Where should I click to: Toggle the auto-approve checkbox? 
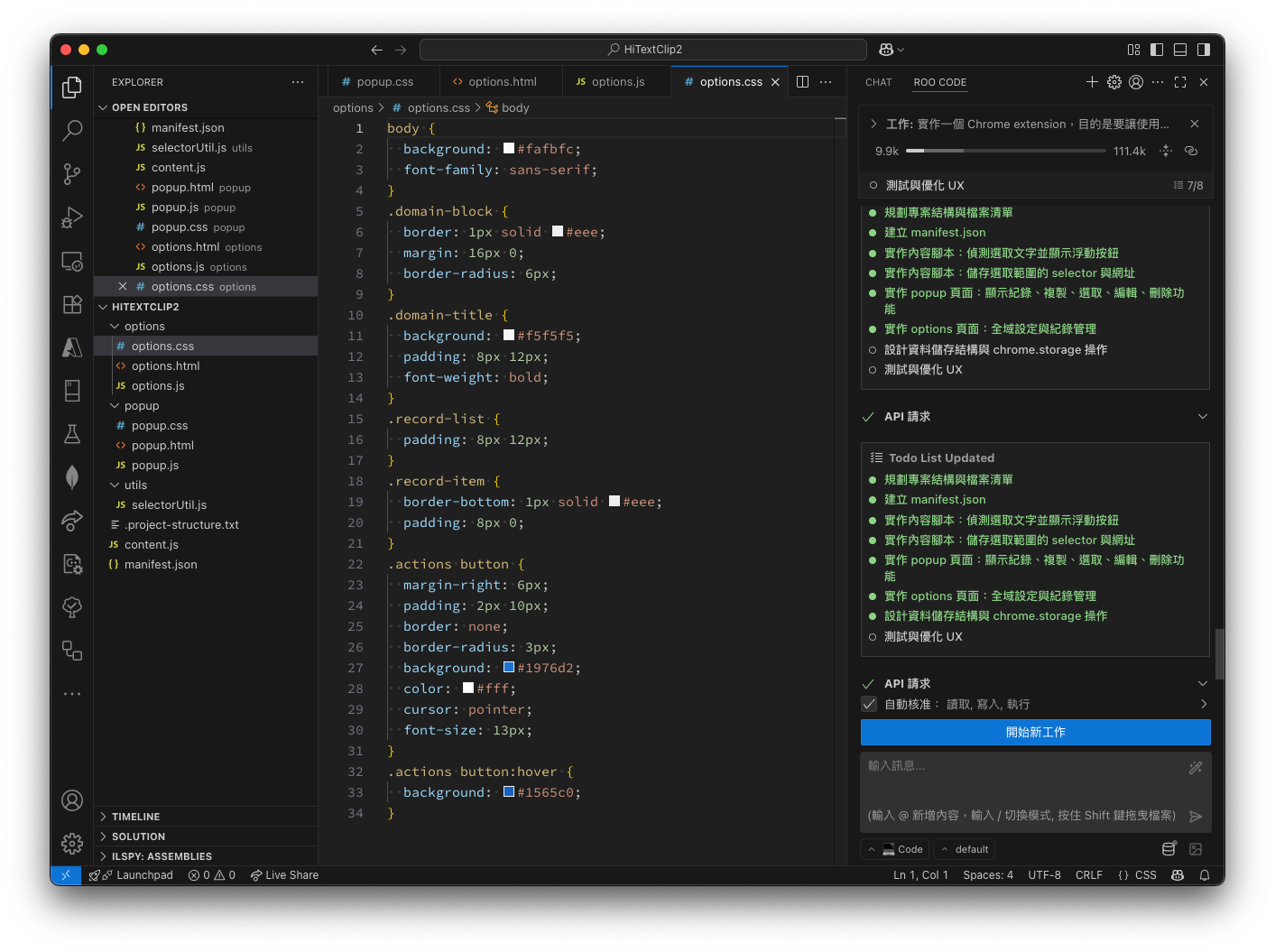pyautogui.click(x=869, y=704)
